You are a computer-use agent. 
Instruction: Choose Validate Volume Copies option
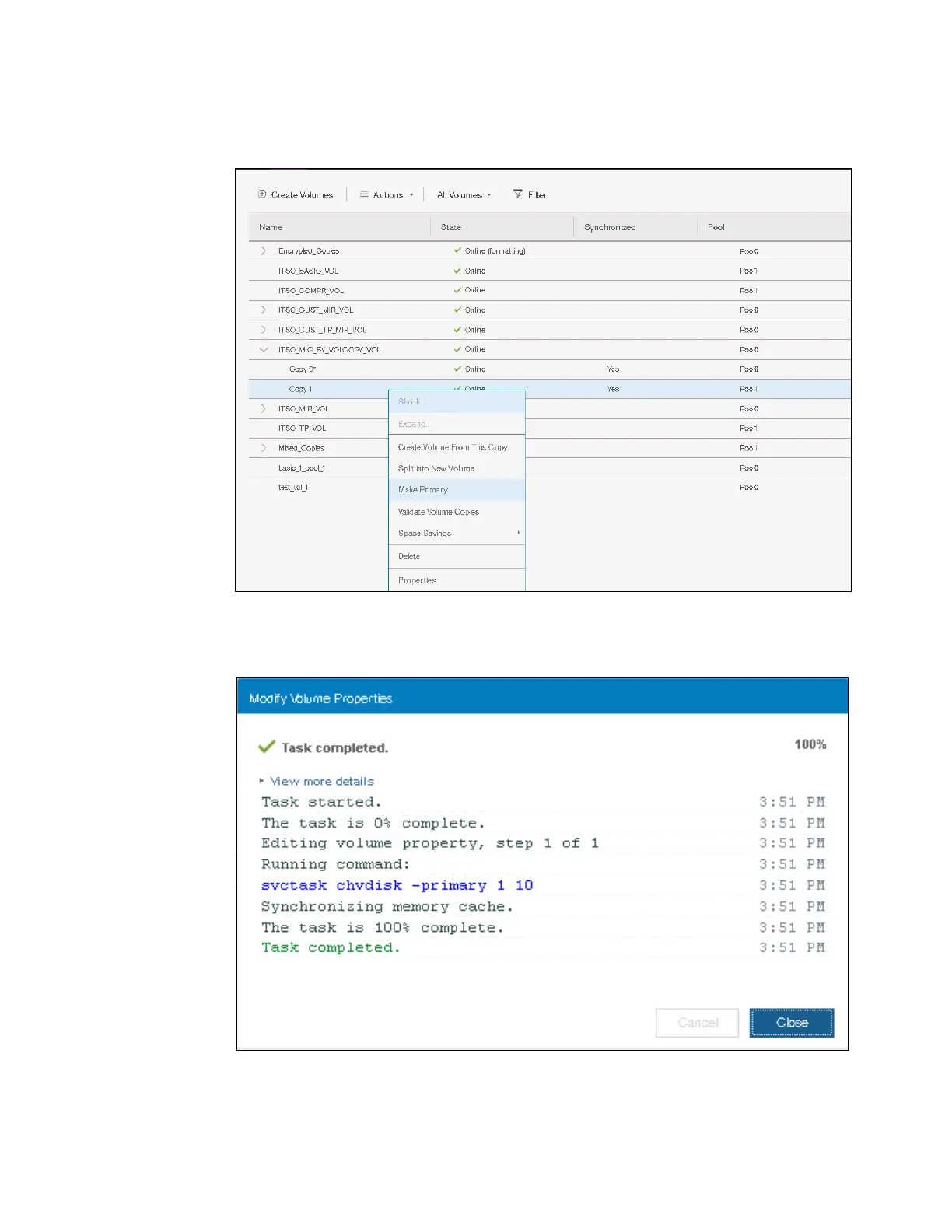[438, 512]
